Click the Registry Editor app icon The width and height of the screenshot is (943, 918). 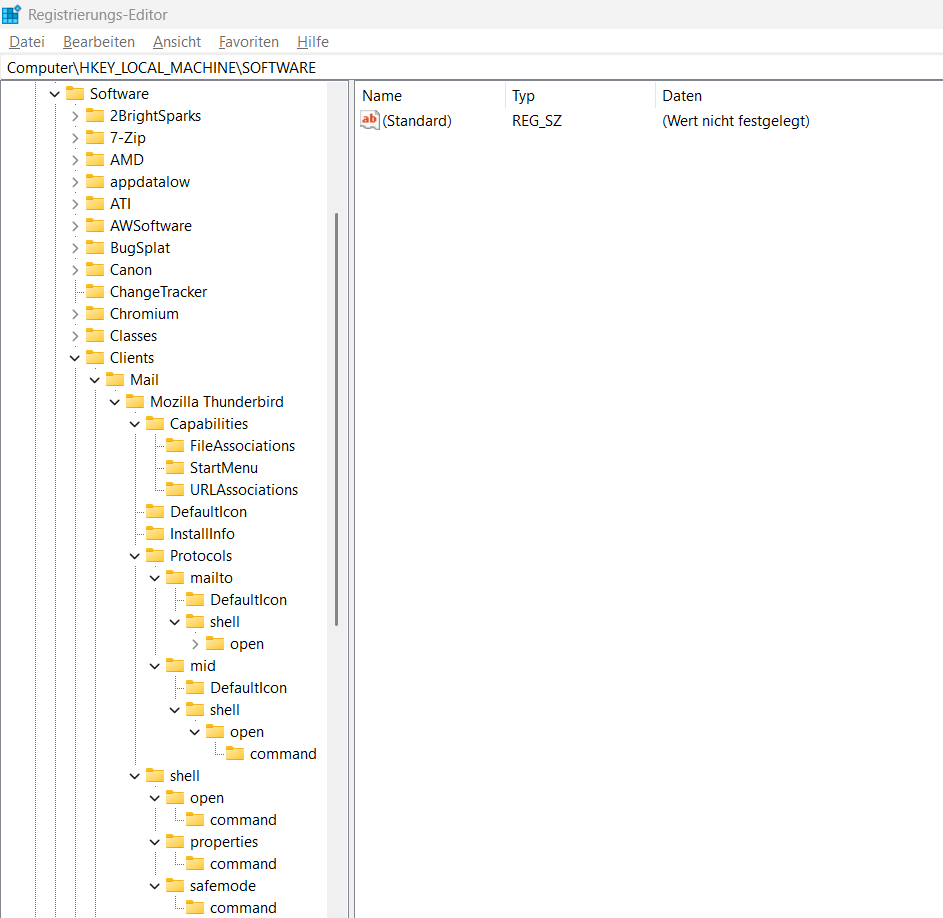(x=11, y=14)
